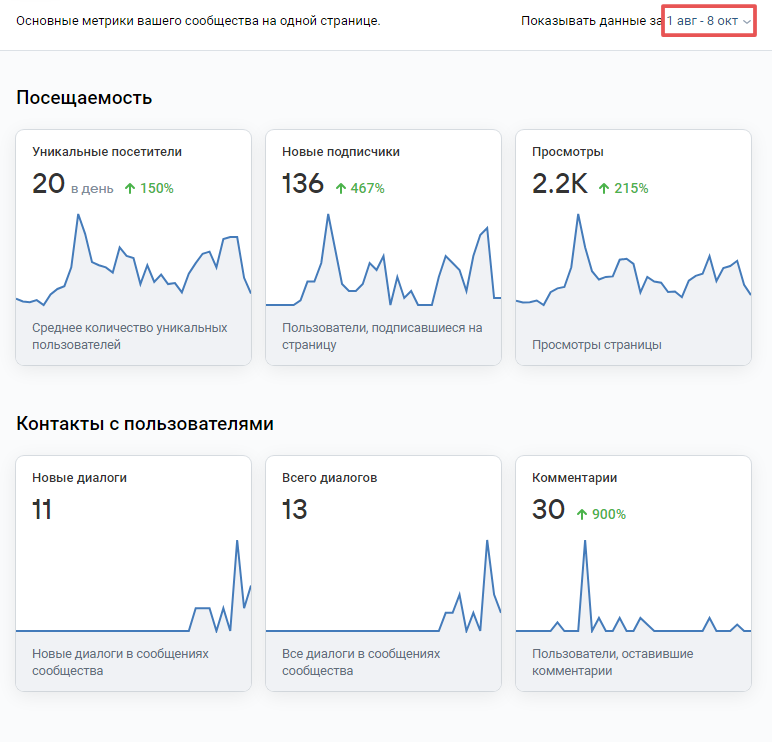Click the Просмотры line chart
The height and width of the screenshot is (742, 772).
(633, 260)
